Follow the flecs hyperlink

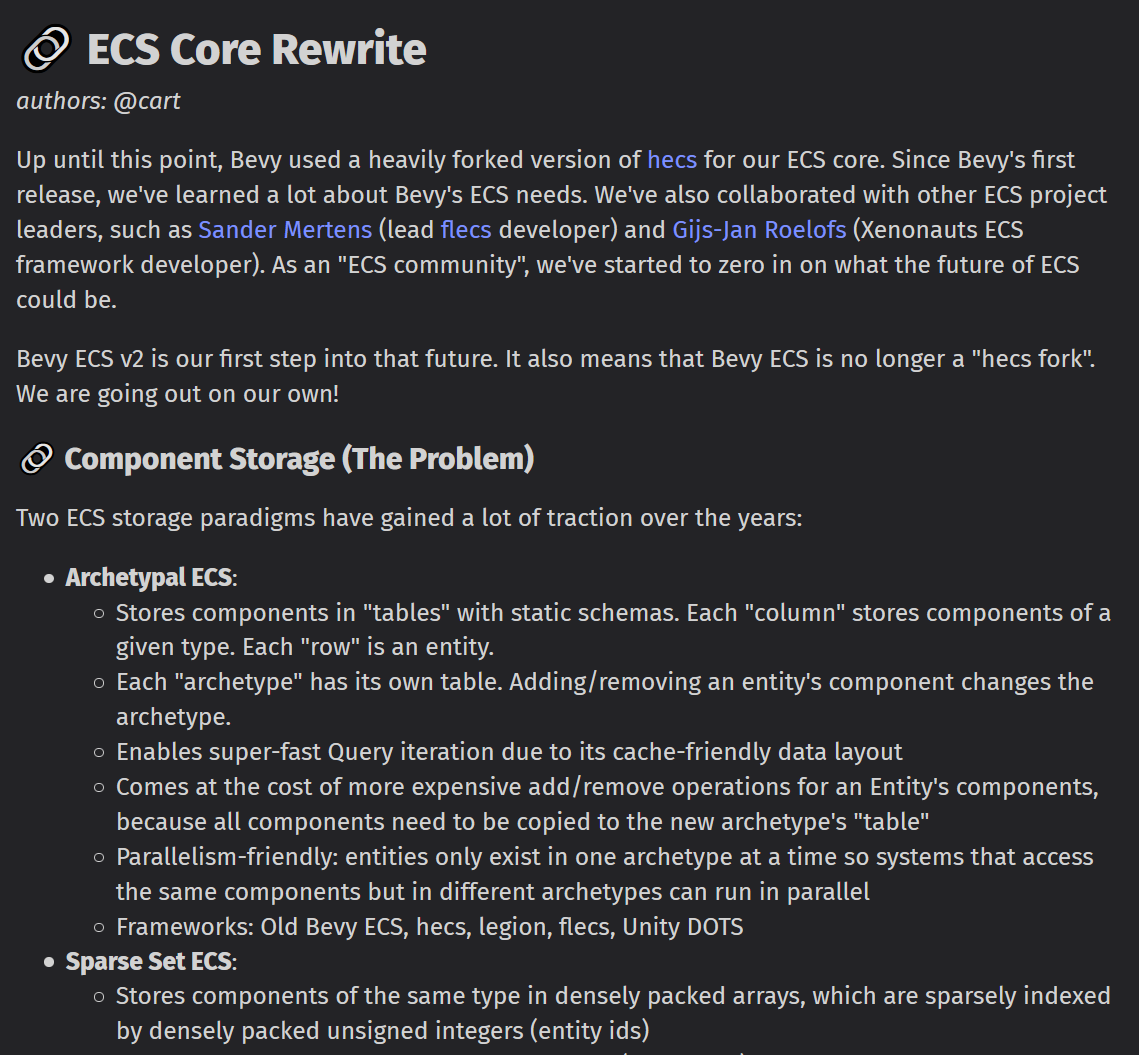point(466,230)
